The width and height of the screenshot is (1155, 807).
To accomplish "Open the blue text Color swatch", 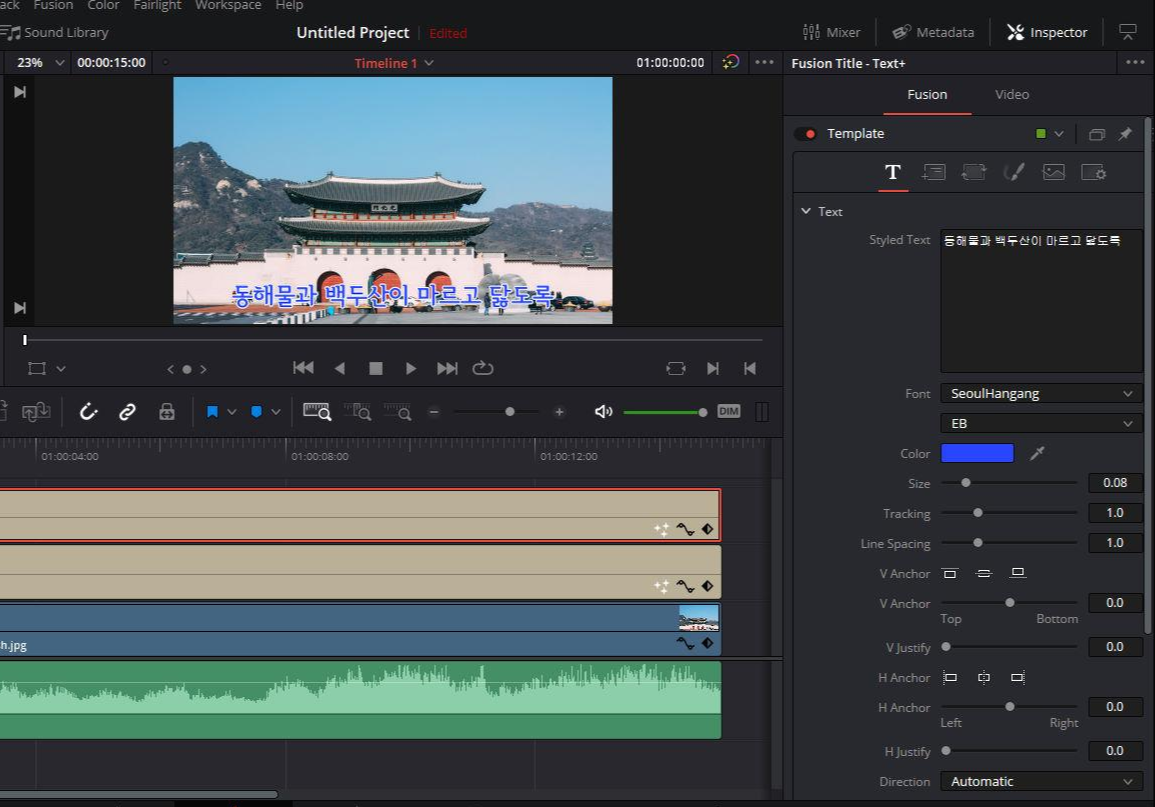I will 977,453.
